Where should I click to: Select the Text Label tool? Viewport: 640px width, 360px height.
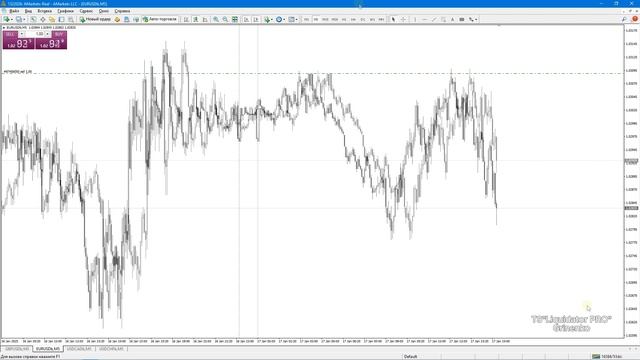462,19
